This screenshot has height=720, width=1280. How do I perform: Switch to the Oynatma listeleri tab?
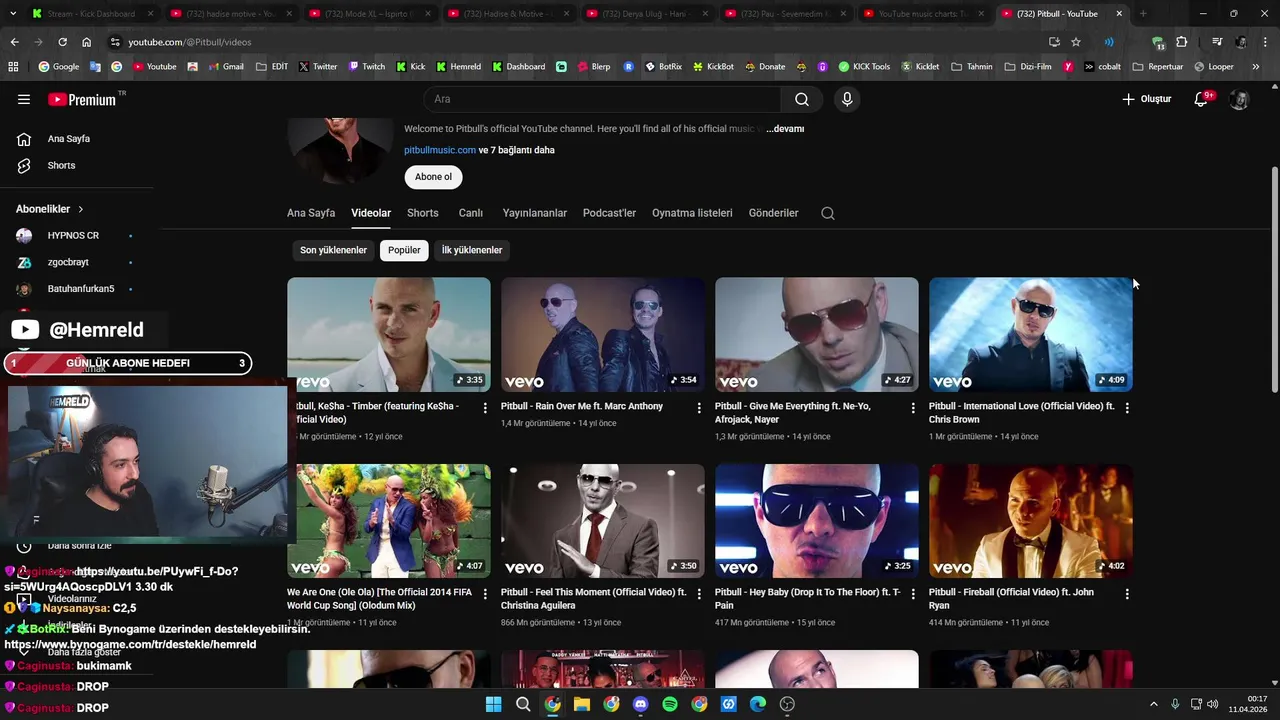click(692, 213)
